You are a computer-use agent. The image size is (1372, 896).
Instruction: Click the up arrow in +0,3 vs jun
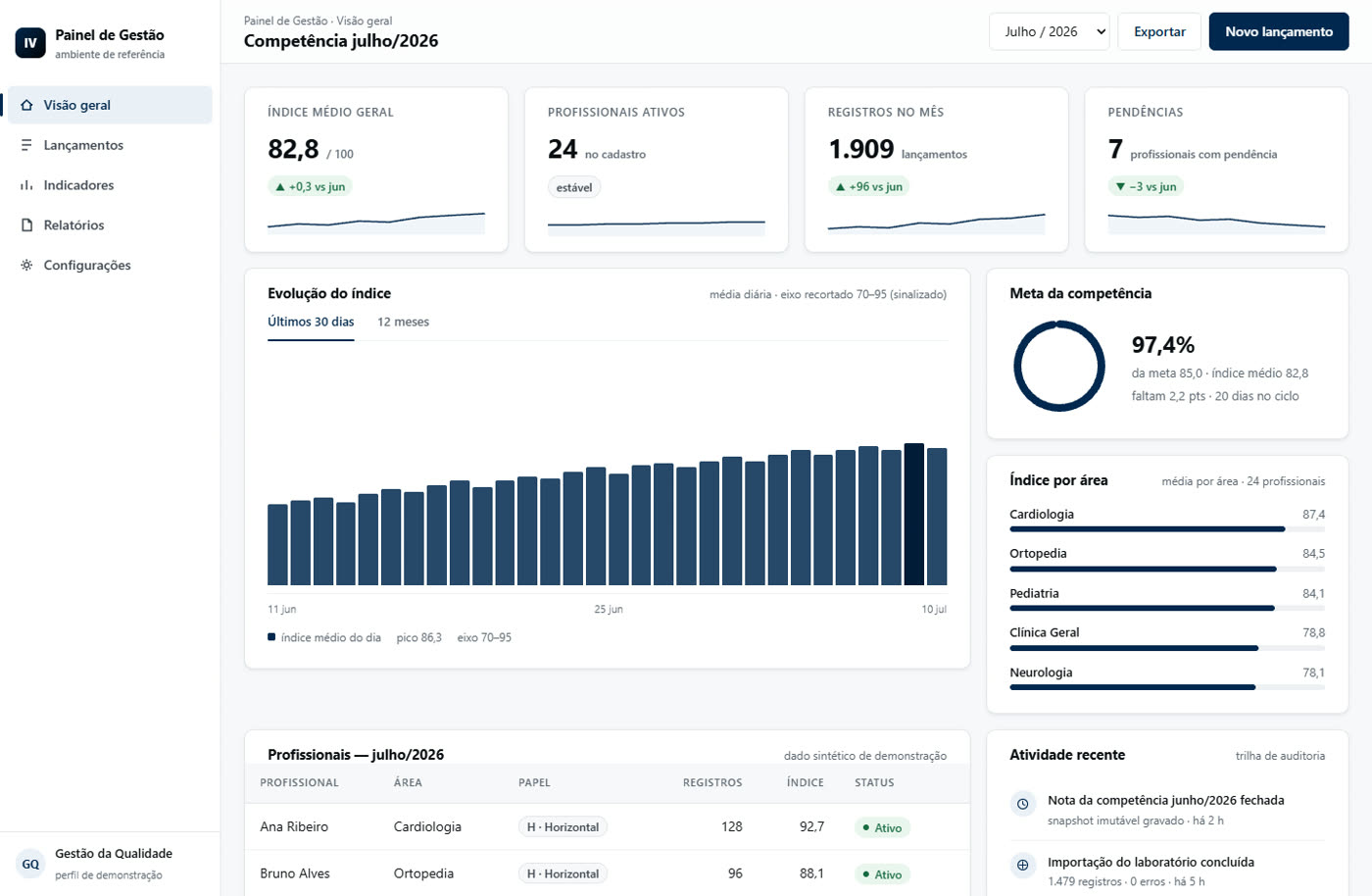[280, 187]
